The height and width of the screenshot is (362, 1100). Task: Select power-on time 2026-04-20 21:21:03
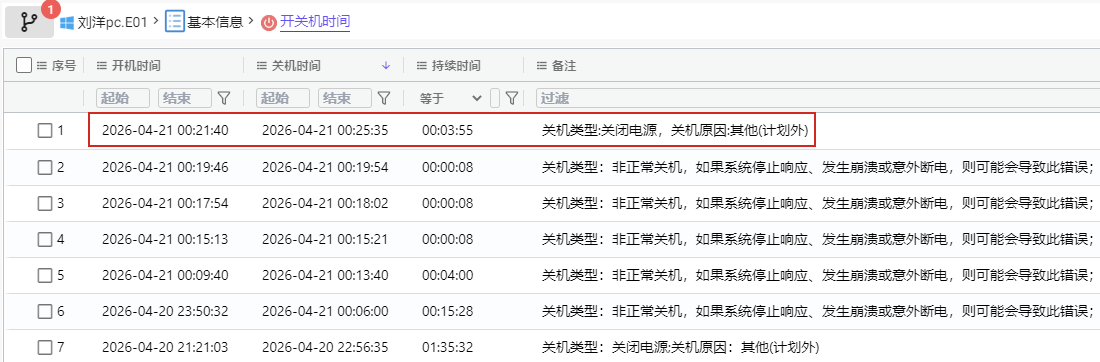click(x=165, y=347)
